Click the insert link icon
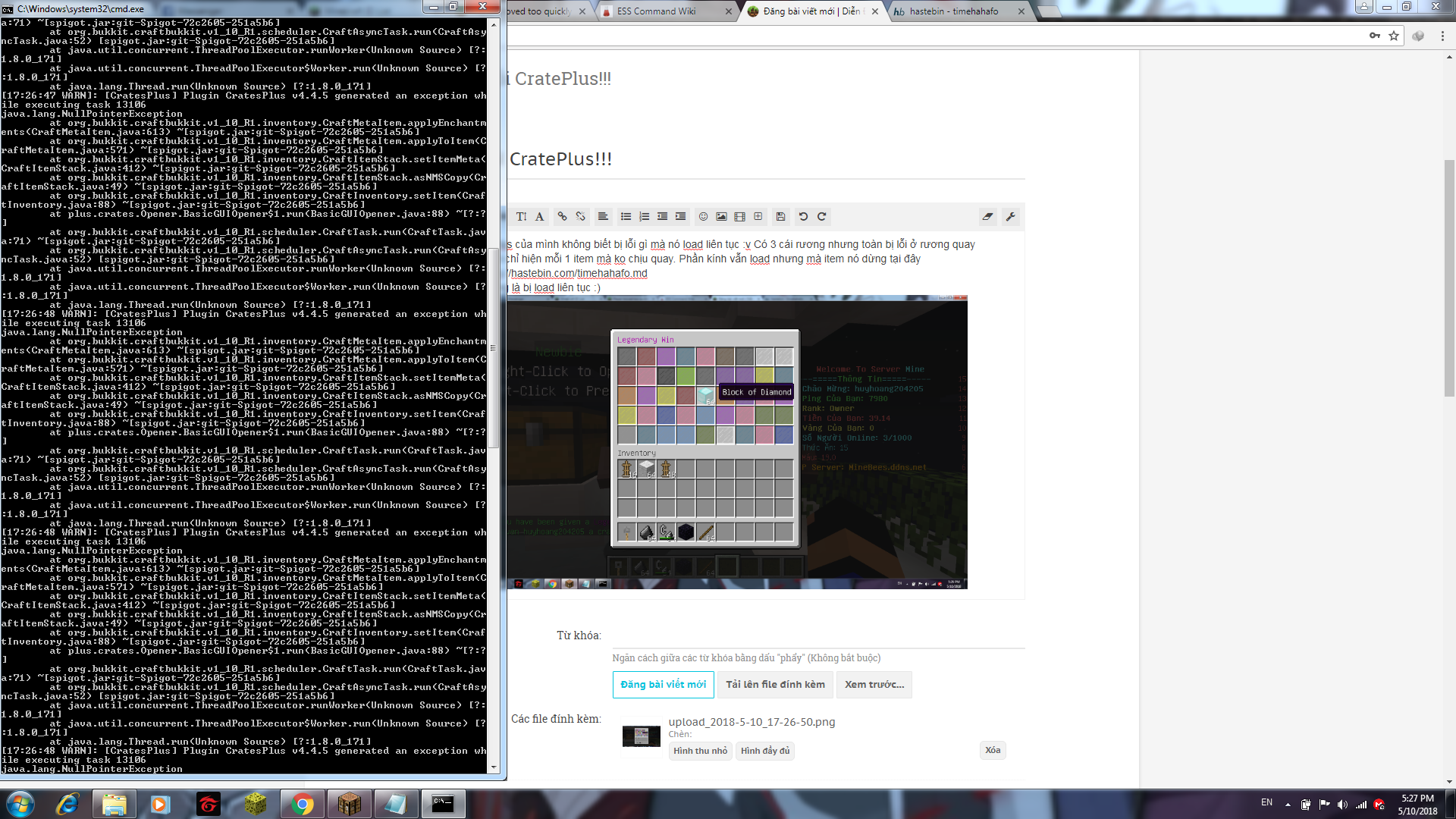 562,217
